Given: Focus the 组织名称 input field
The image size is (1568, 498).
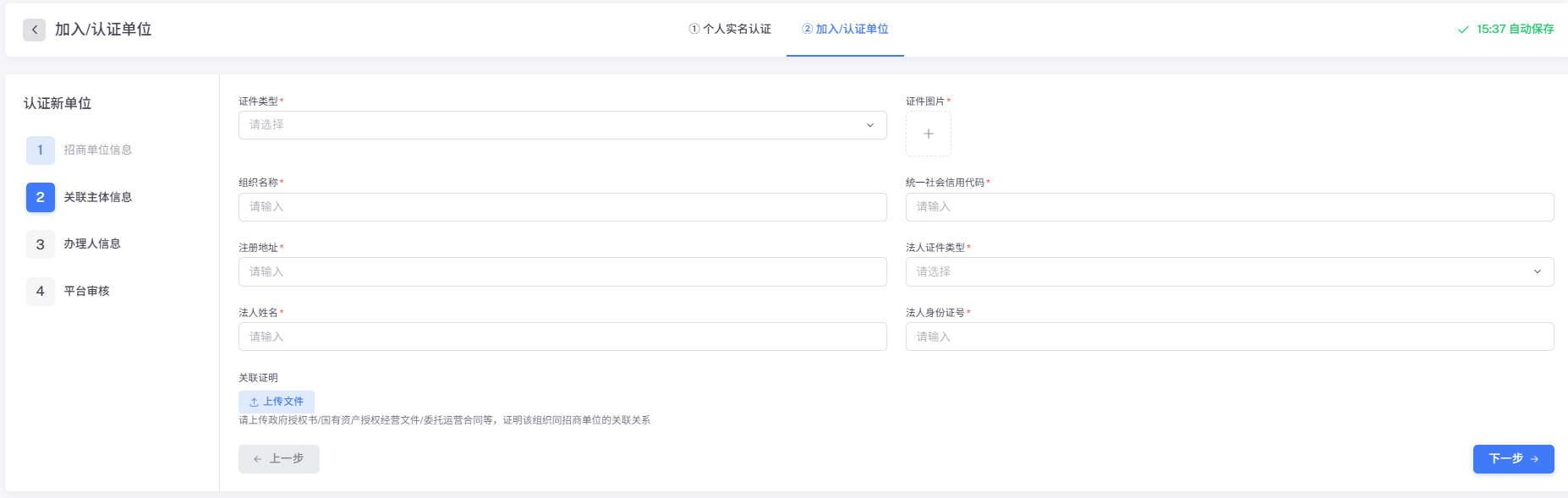Looking at the screenshot, I should 562,207.
